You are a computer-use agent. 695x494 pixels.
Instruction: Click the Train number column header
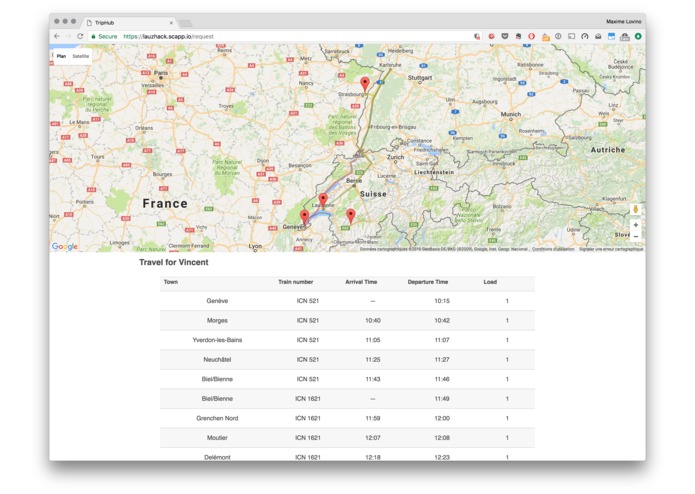click(296, 282)
